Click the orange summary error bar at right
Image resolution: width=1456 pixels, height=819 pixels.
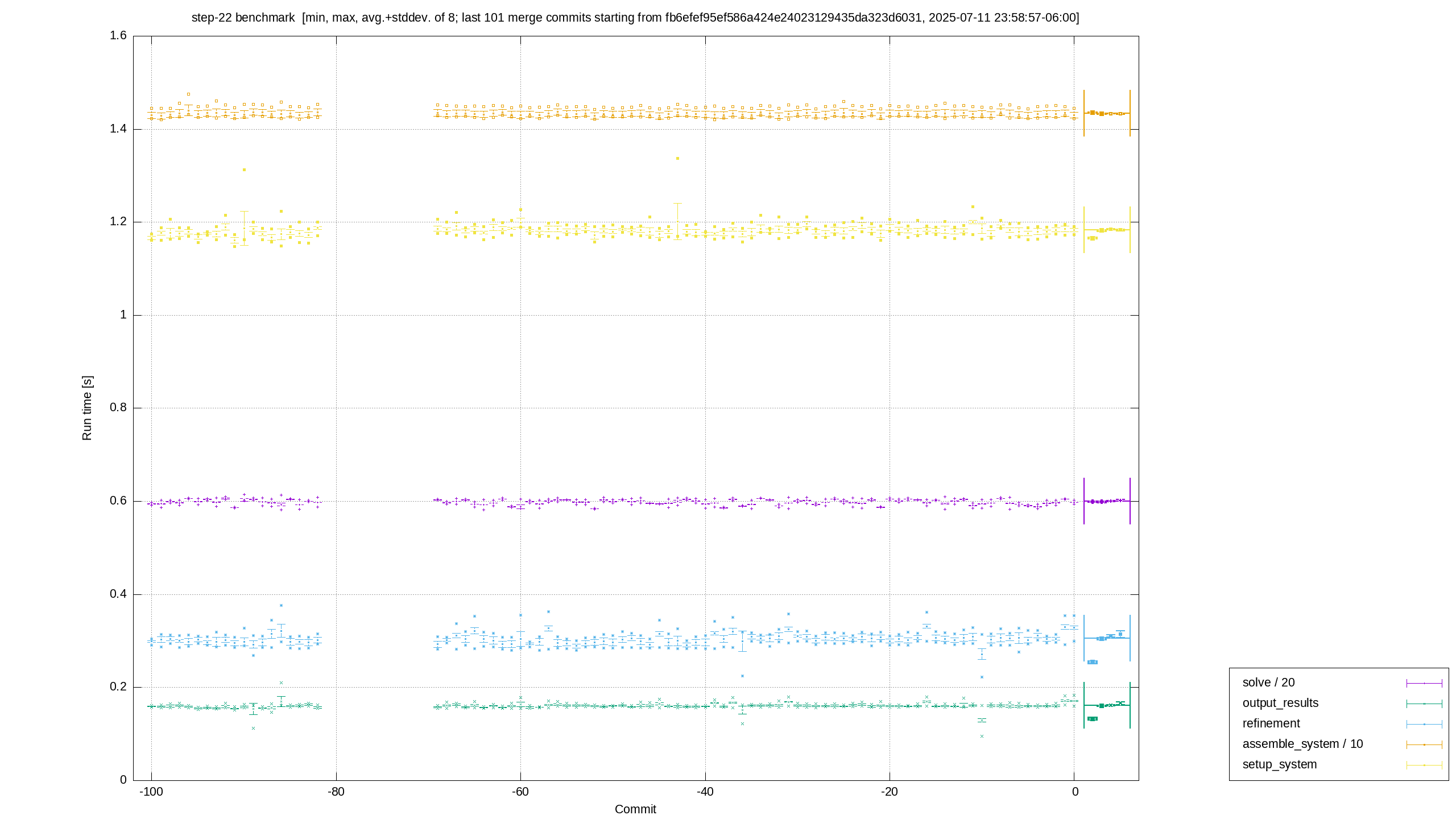point(1107,113)
